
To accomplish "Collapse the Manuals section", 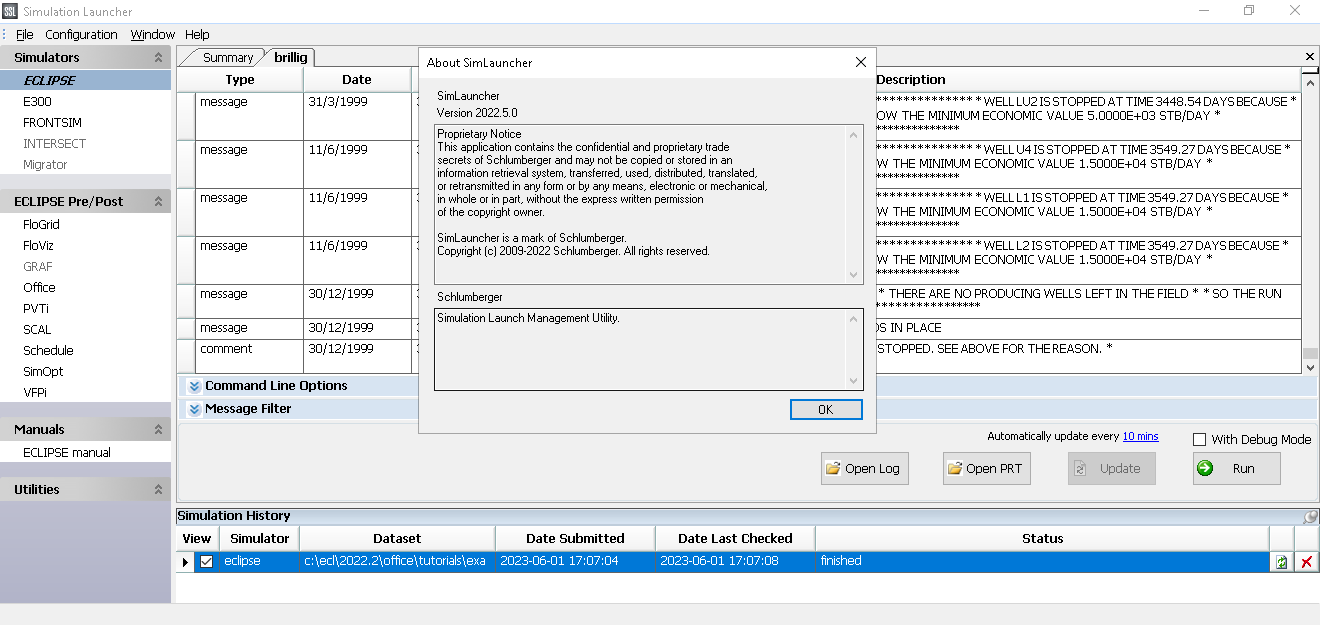I will tap(158, 430).
